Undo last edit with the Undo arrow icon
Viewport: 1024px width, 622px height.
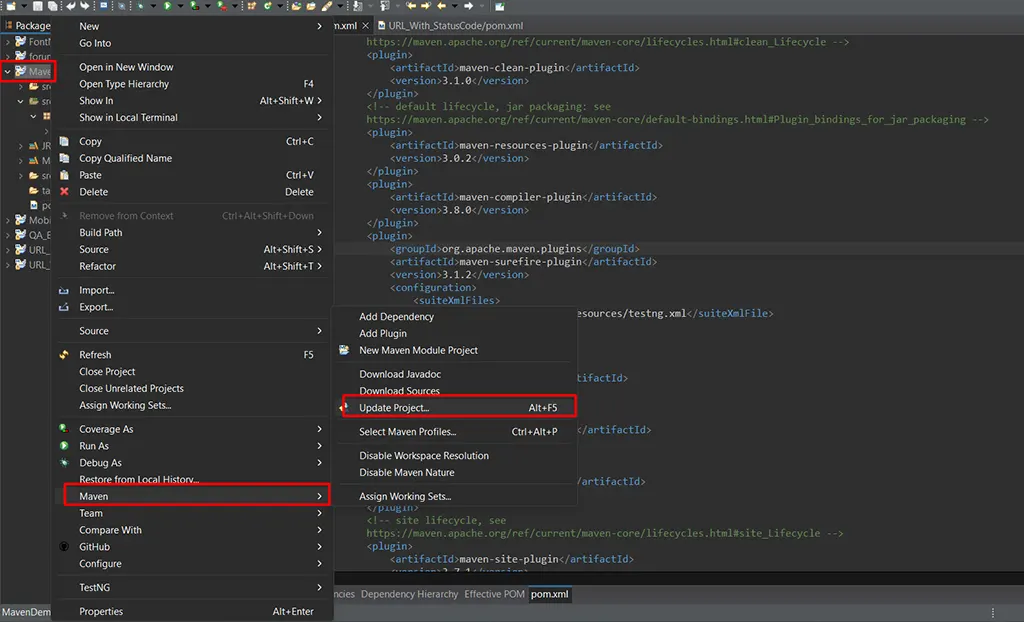click(70, 7)
